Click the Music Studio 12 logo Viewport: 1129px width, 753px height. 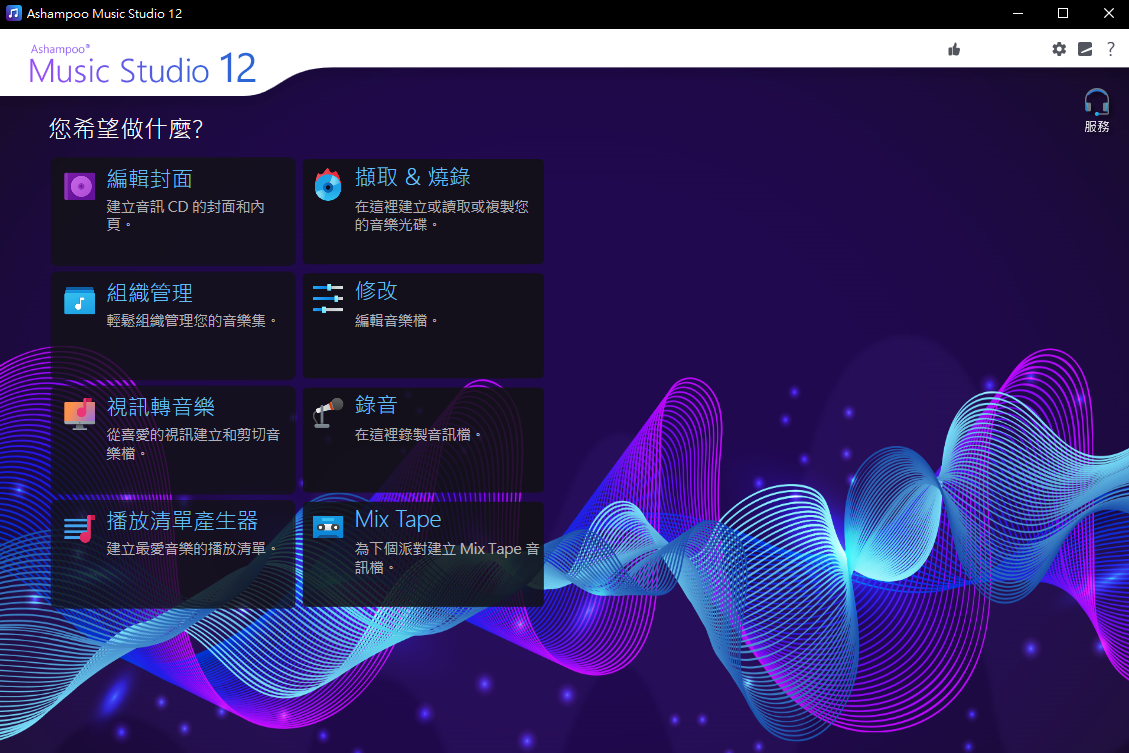143,65
